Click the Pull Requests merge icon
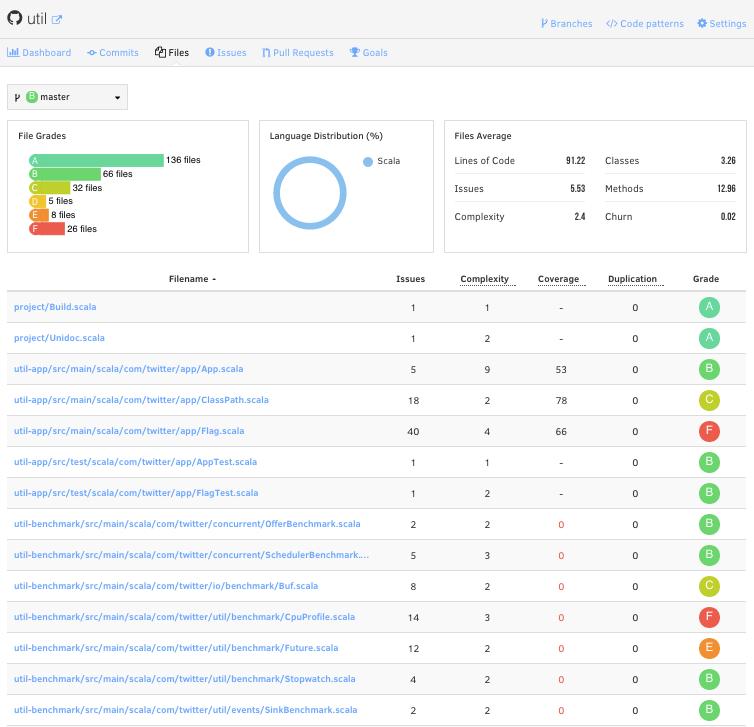Viewport: 754px width, 727px height. coord(266,52)
